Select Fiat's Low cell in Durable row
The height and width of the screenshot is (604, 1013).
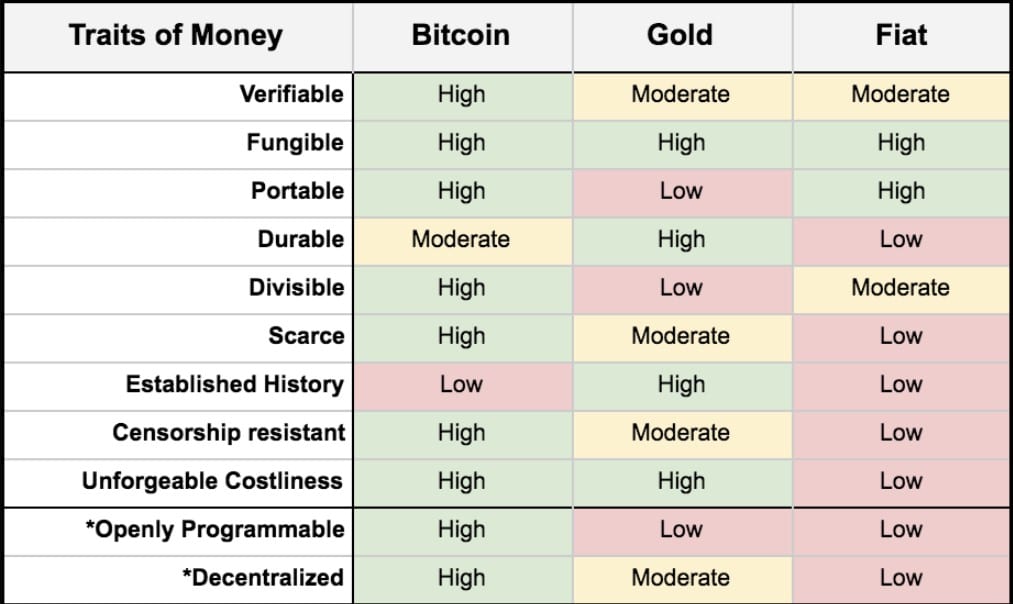(901, 240)
